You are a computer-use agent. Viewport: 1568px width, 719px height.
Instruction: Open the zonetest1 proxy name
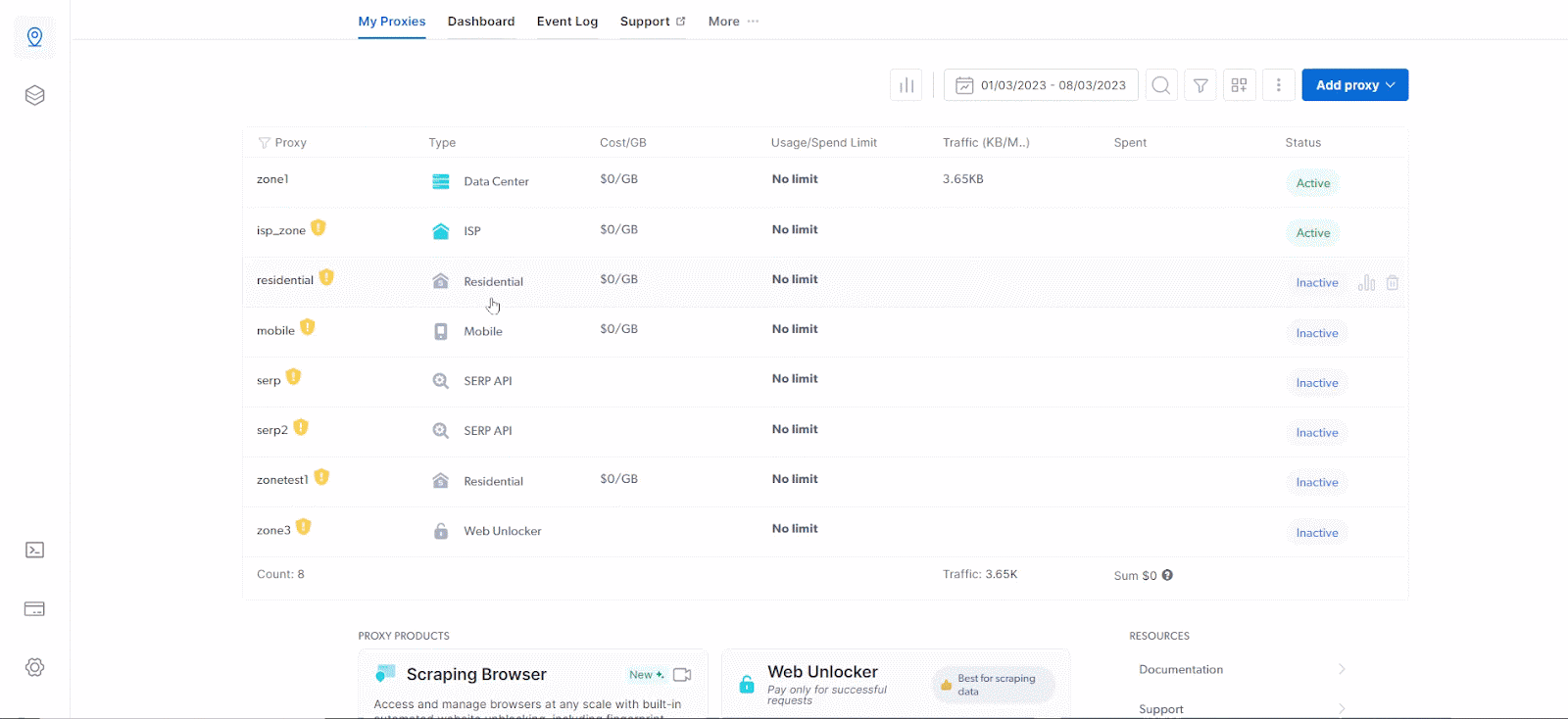282,480
